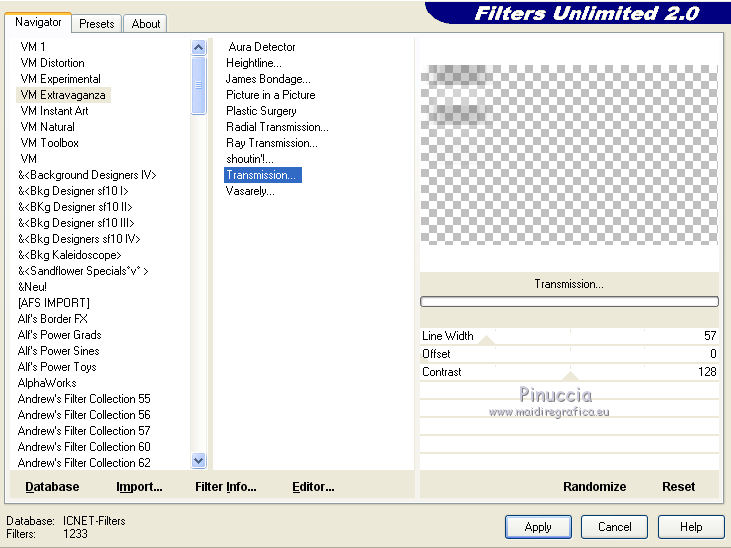Screen dimensions: 731x548
Task: Choose Picture in a Picture filter
Action: coord(271,95)
